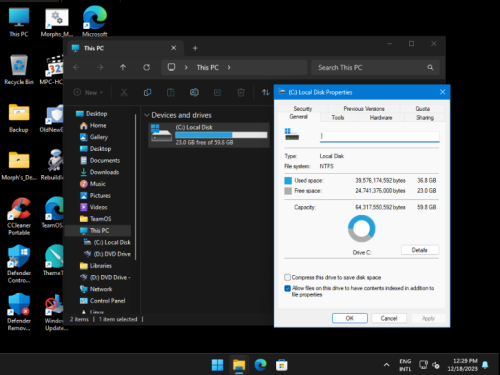Refresh the This PC view
This screenshot has height=375, width=500.
pos(146,67)
